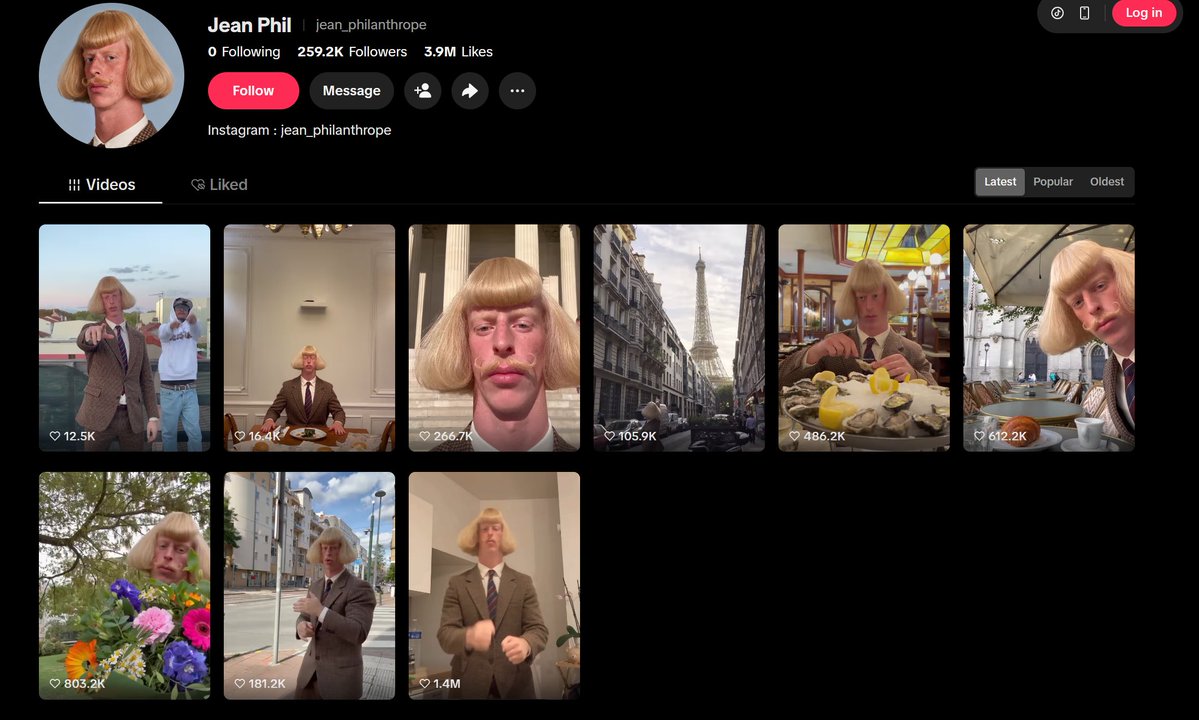Sort videos by Popular
This screenshot has width=1199, height=720.
pyautogui.click(x=1053, y=182)
